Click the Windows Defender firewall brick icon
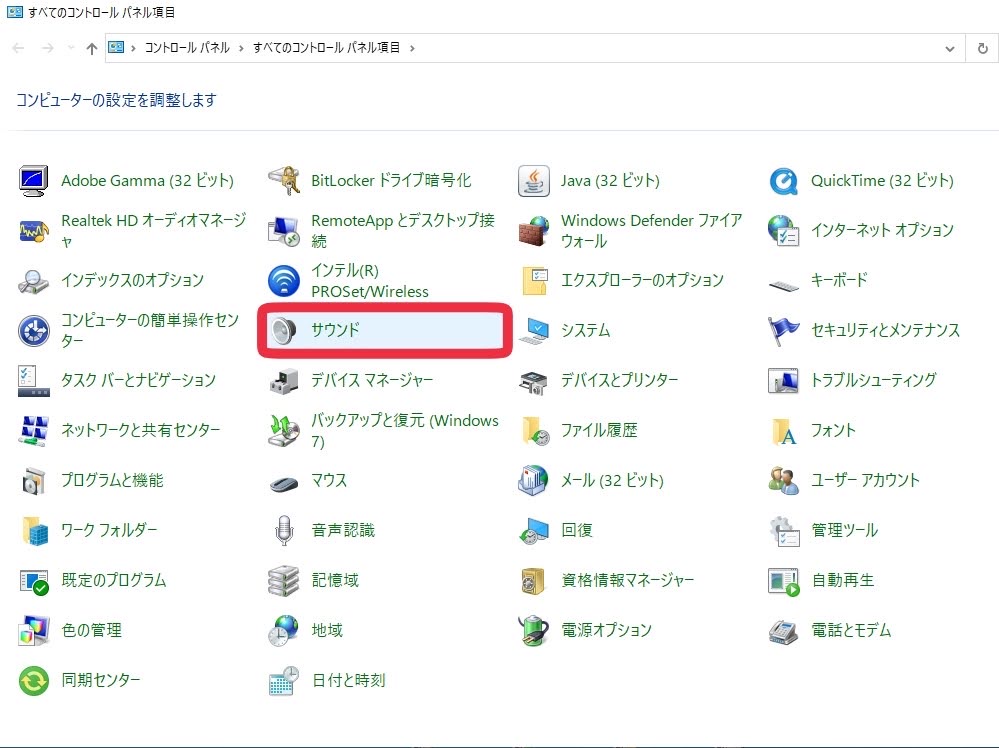 [534, 231]
